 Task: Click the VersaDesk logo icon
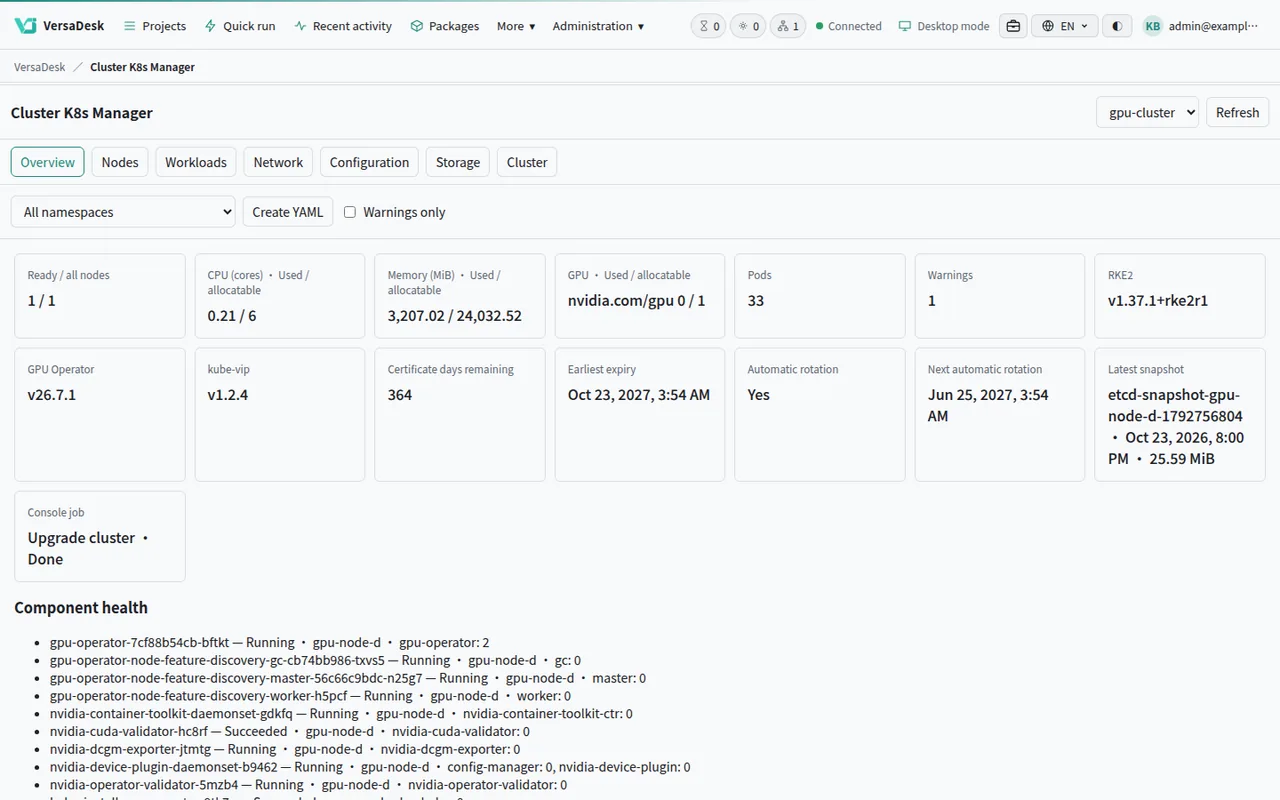(26, 26)
